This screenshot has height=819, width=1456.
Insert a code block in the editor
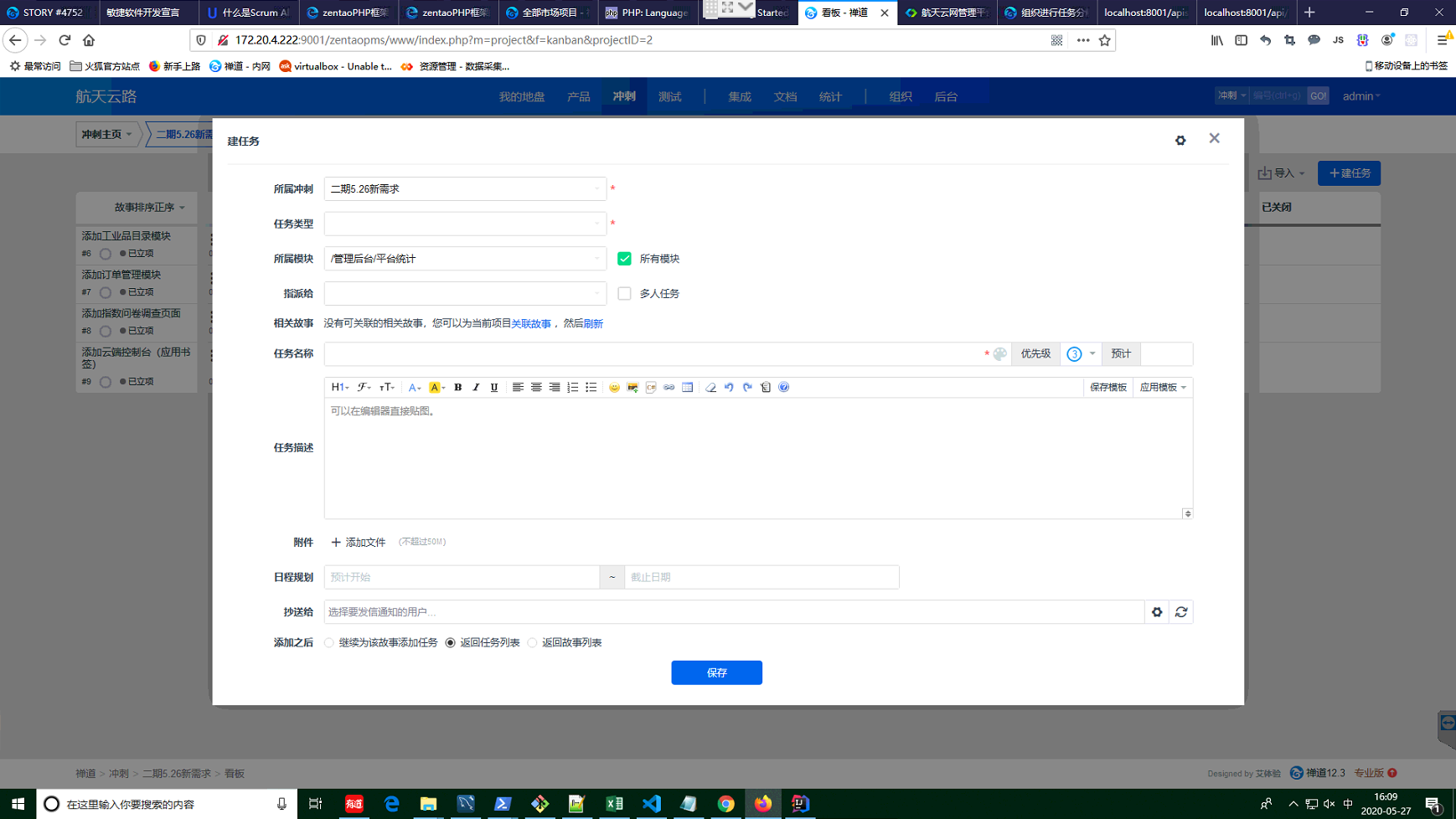[651, 387]
